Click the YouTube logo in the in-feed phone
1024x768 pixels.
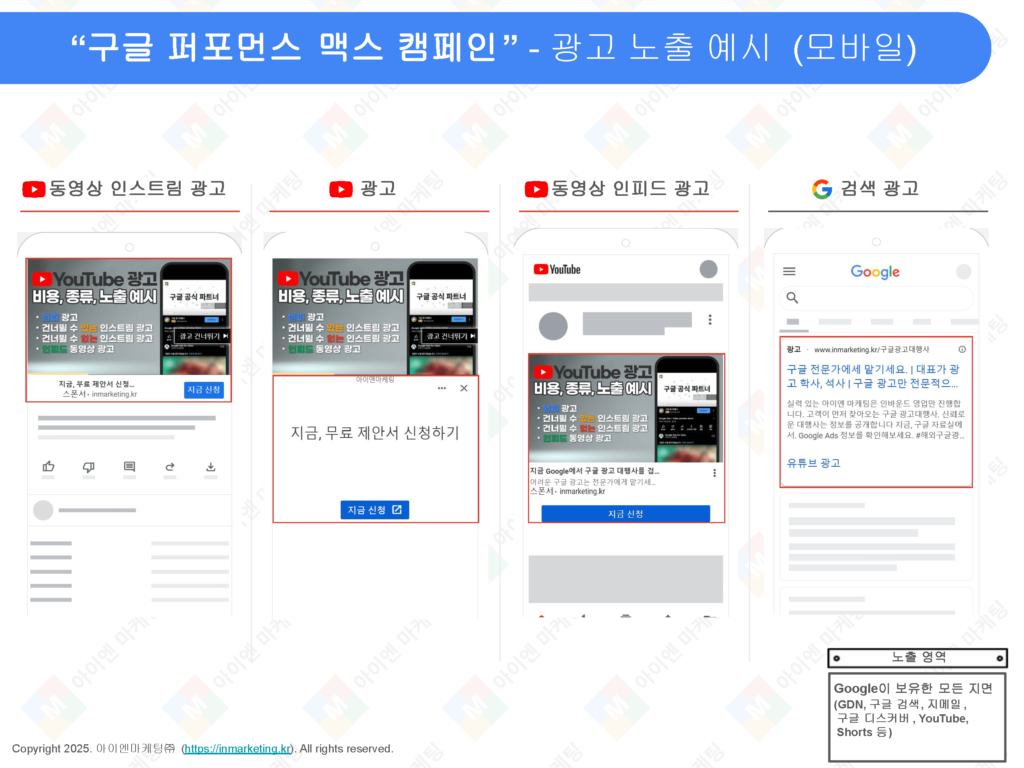[557, 269]
